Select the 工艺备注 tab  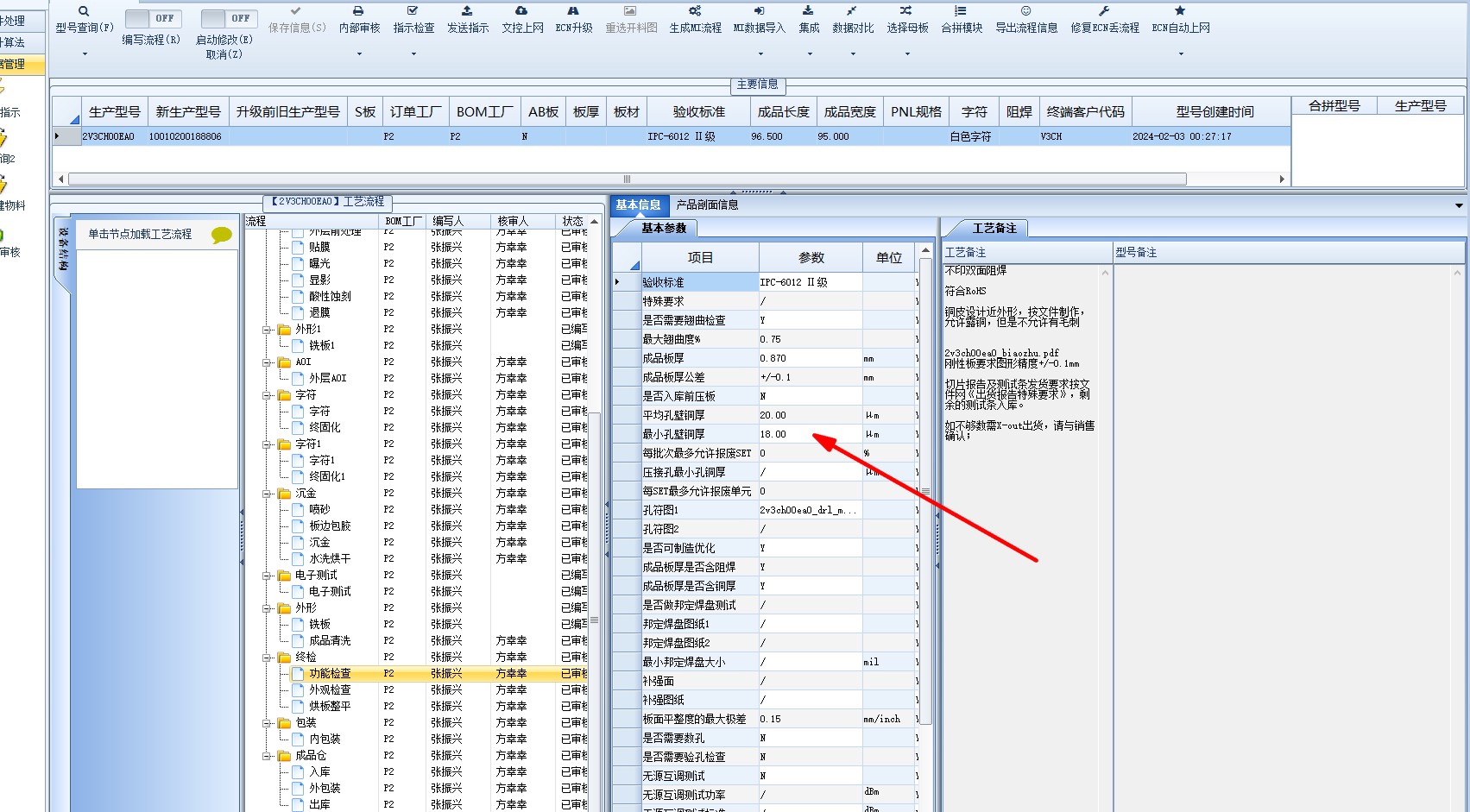tap(994, 229)
